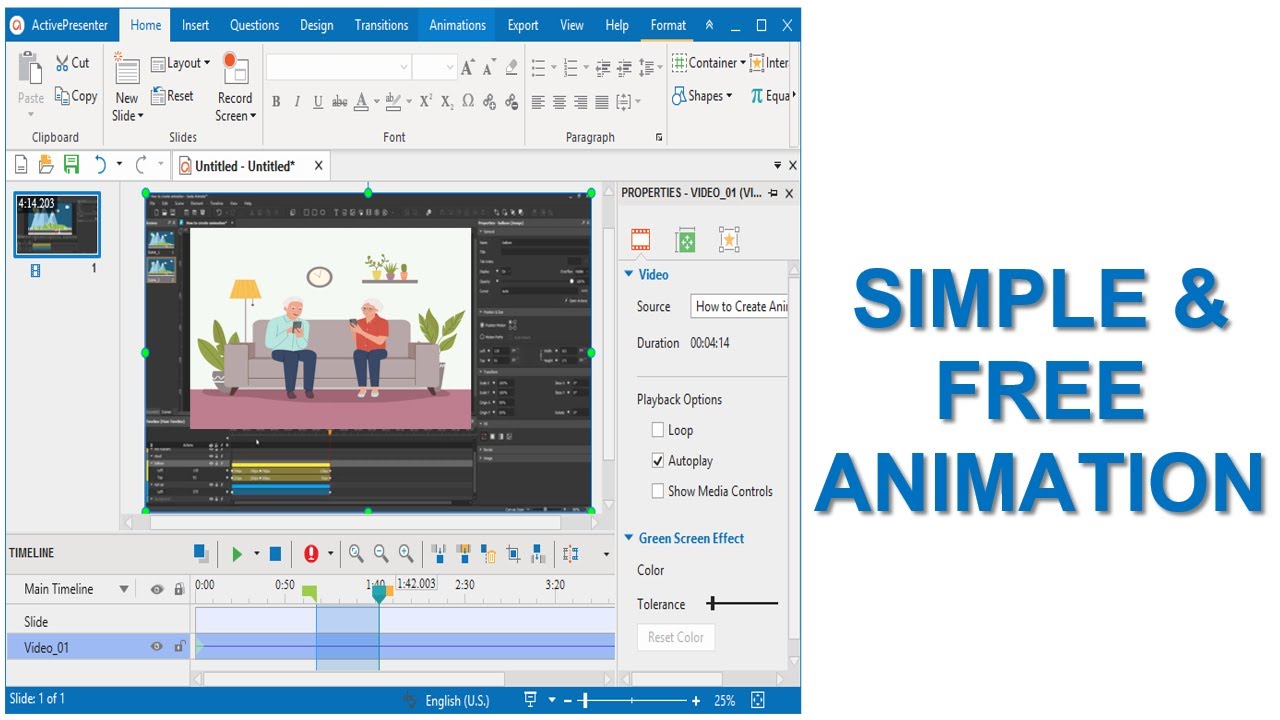The image size is (1280, 720).
Task: Justify the paragraph text
Action: click(602, 101)
